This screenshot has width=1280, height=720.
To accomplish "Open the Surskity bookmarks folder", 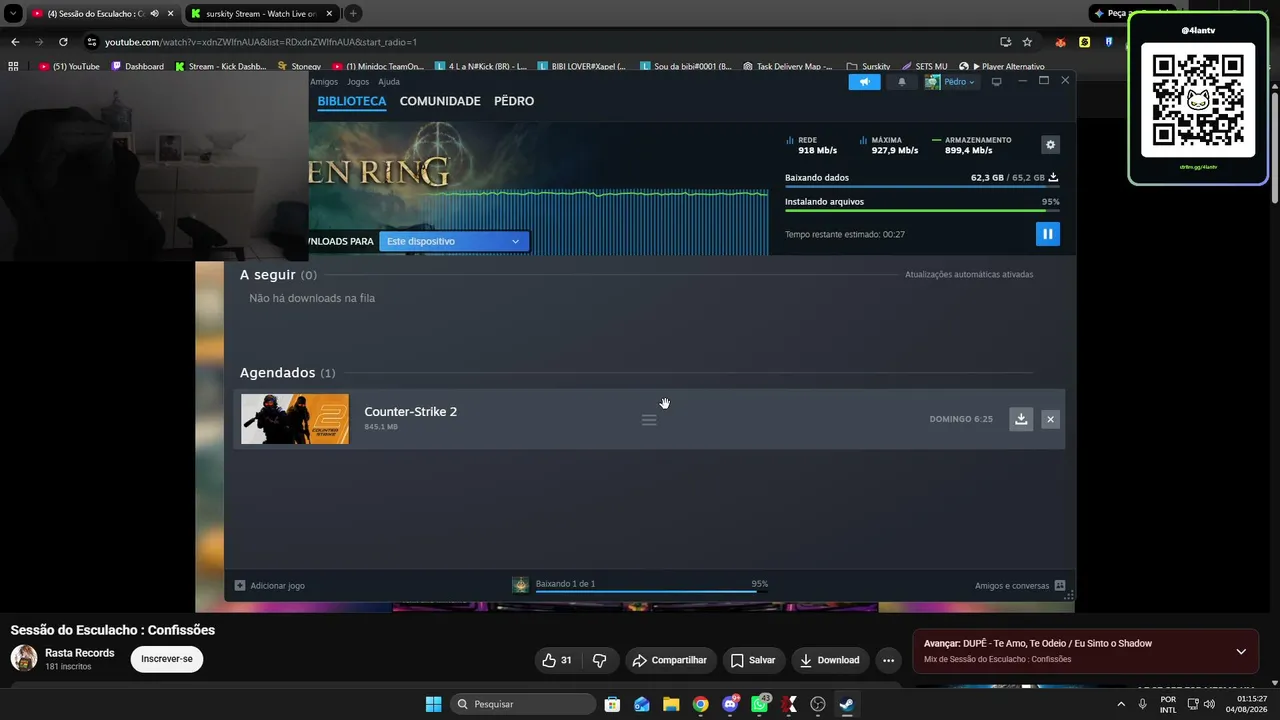I will pos(868,66).
